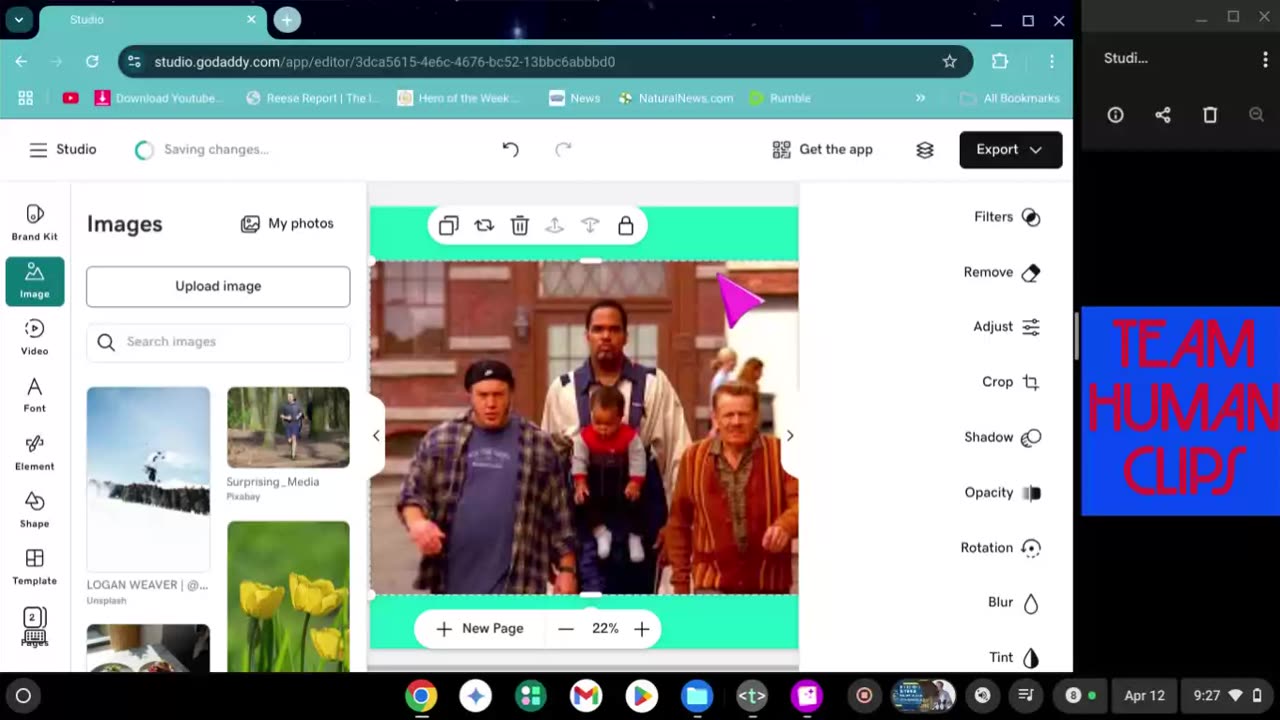The image size is (1280, 720).
Task: Select the Font sidebar tool
Action: pos(35,395)
